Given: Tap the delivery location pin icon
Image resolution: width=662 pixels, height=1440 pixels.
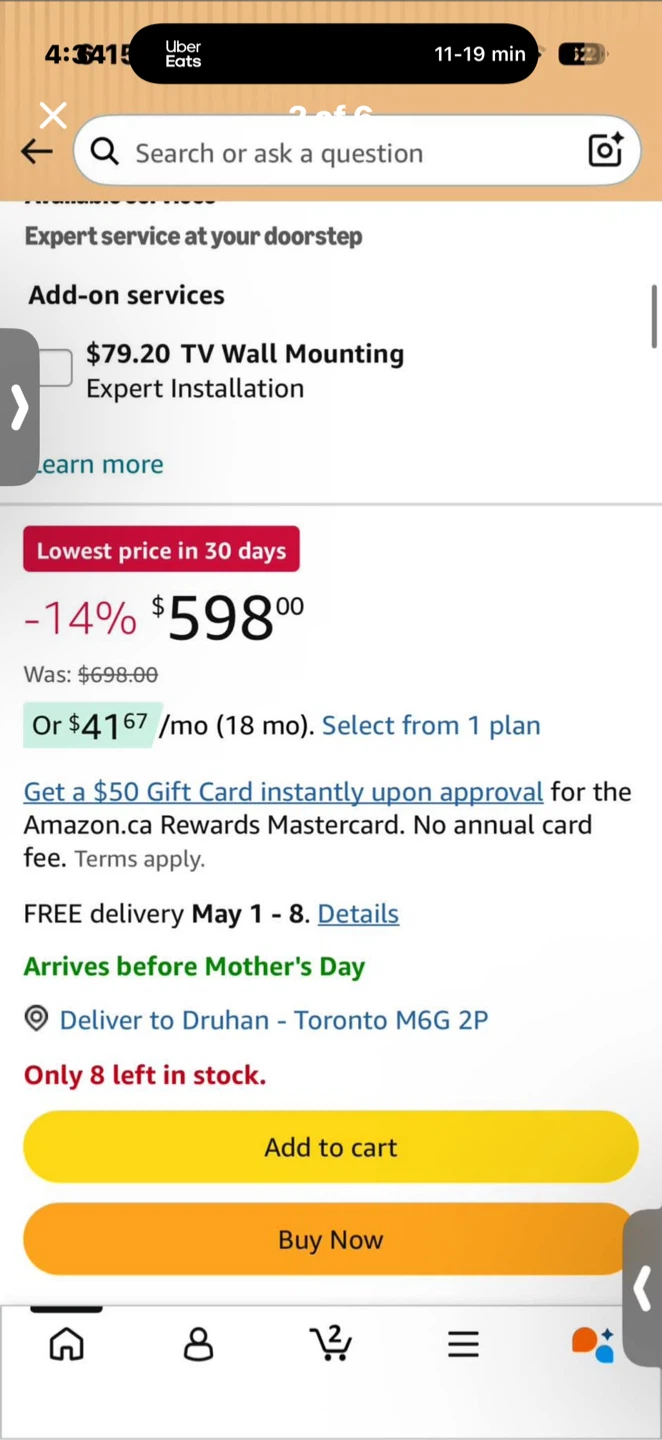Looking at the screenshot, I should (x=37, y=1019).
